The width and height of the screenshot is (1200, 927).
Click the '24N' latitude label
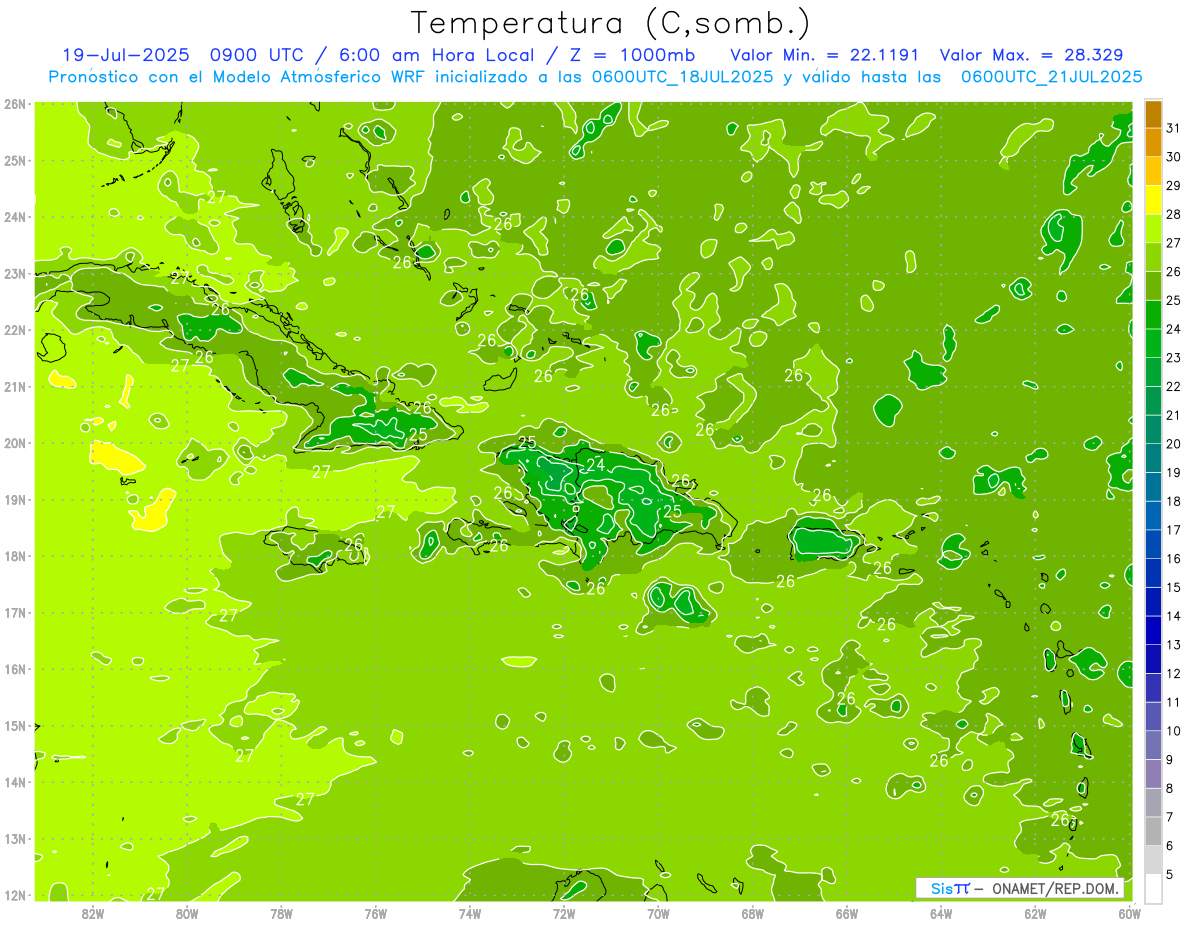point(14,217)
